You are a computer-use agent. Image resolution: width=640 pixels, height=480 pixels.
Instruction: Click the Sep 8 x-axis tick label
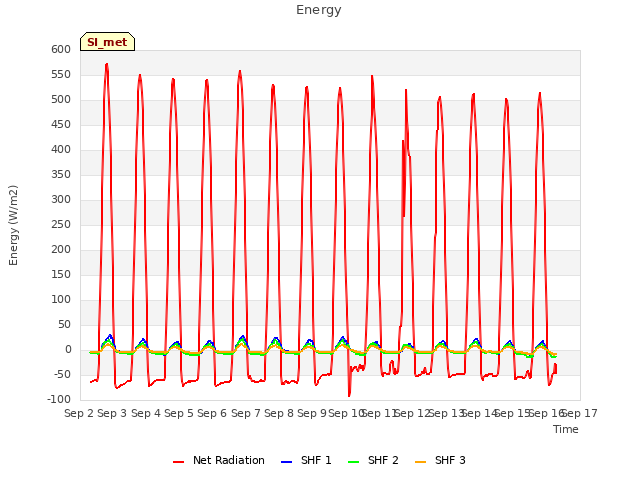279,413
